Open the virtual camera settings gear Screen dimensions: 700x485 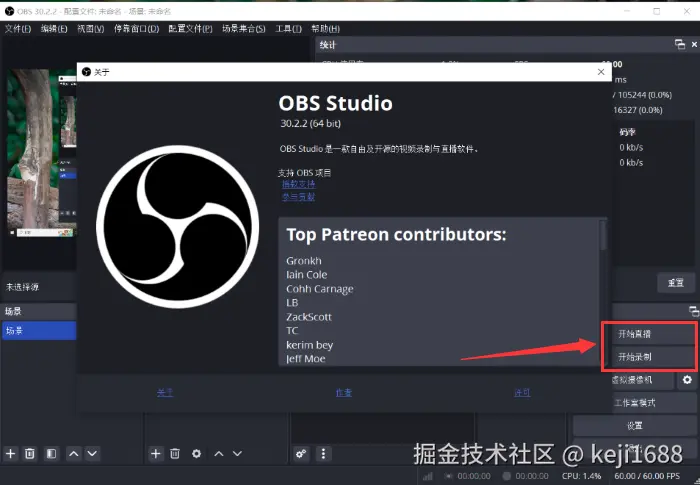point(687,380)
